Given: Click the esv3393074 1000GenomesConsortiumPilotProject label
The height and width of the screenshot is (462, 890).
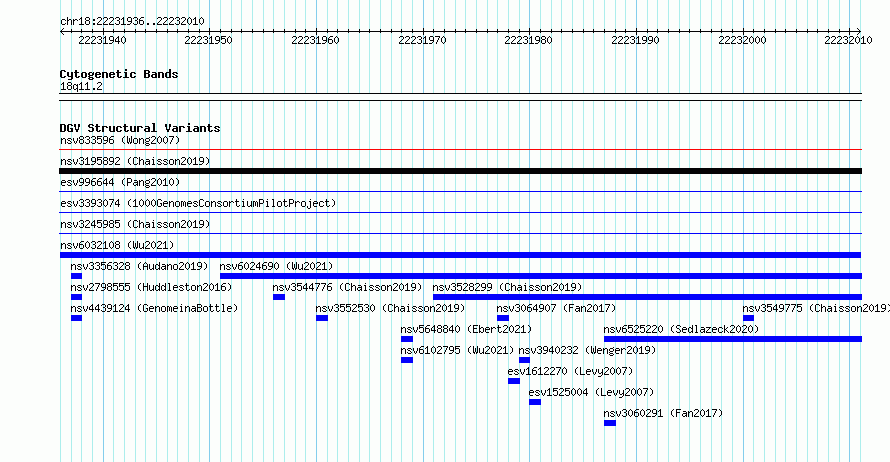Looking at the screenshot, I should click(x=198, y=203).
